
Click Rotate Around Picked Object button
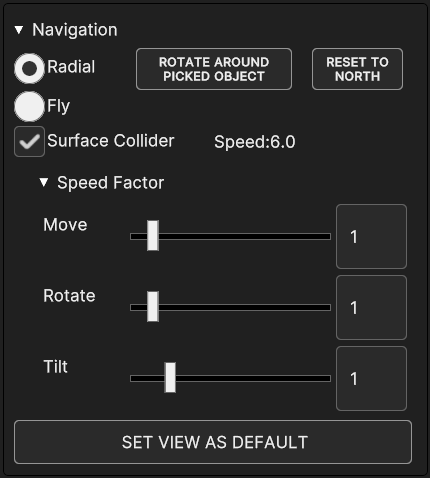(214, 69)
